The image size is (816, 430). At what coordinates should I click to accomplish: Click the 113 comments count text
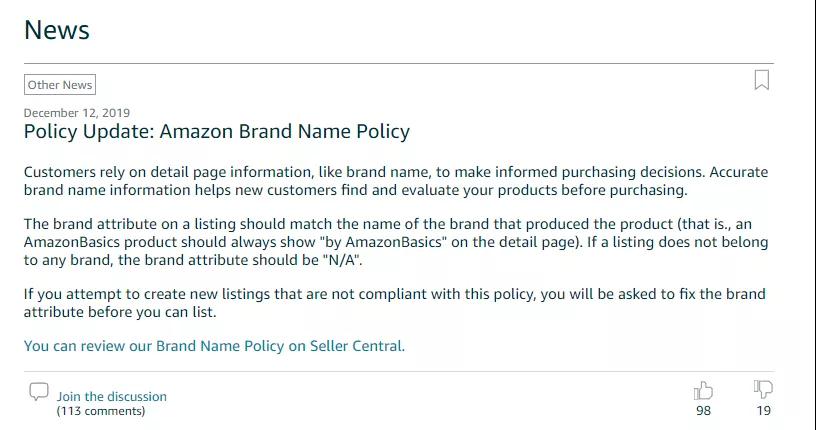101,411
